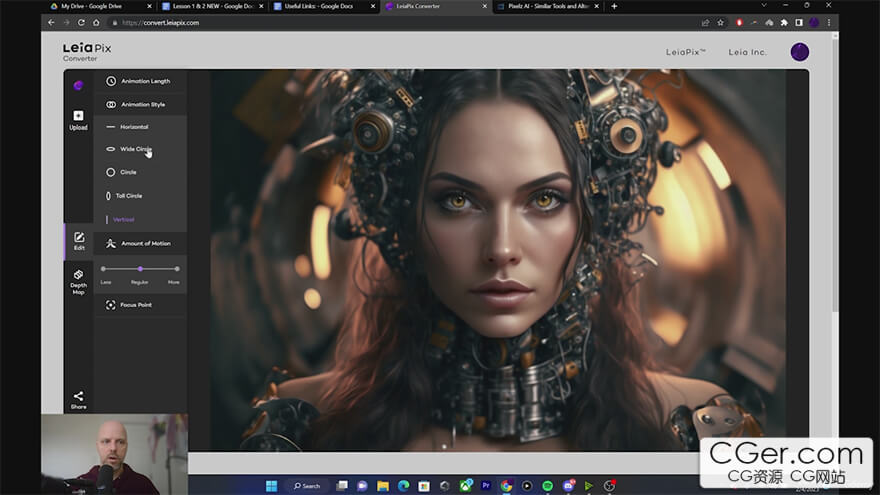Switch to Lesson 1 & 2 NEW tab
The height and width of the screenshot is (495, 880).
212,6
